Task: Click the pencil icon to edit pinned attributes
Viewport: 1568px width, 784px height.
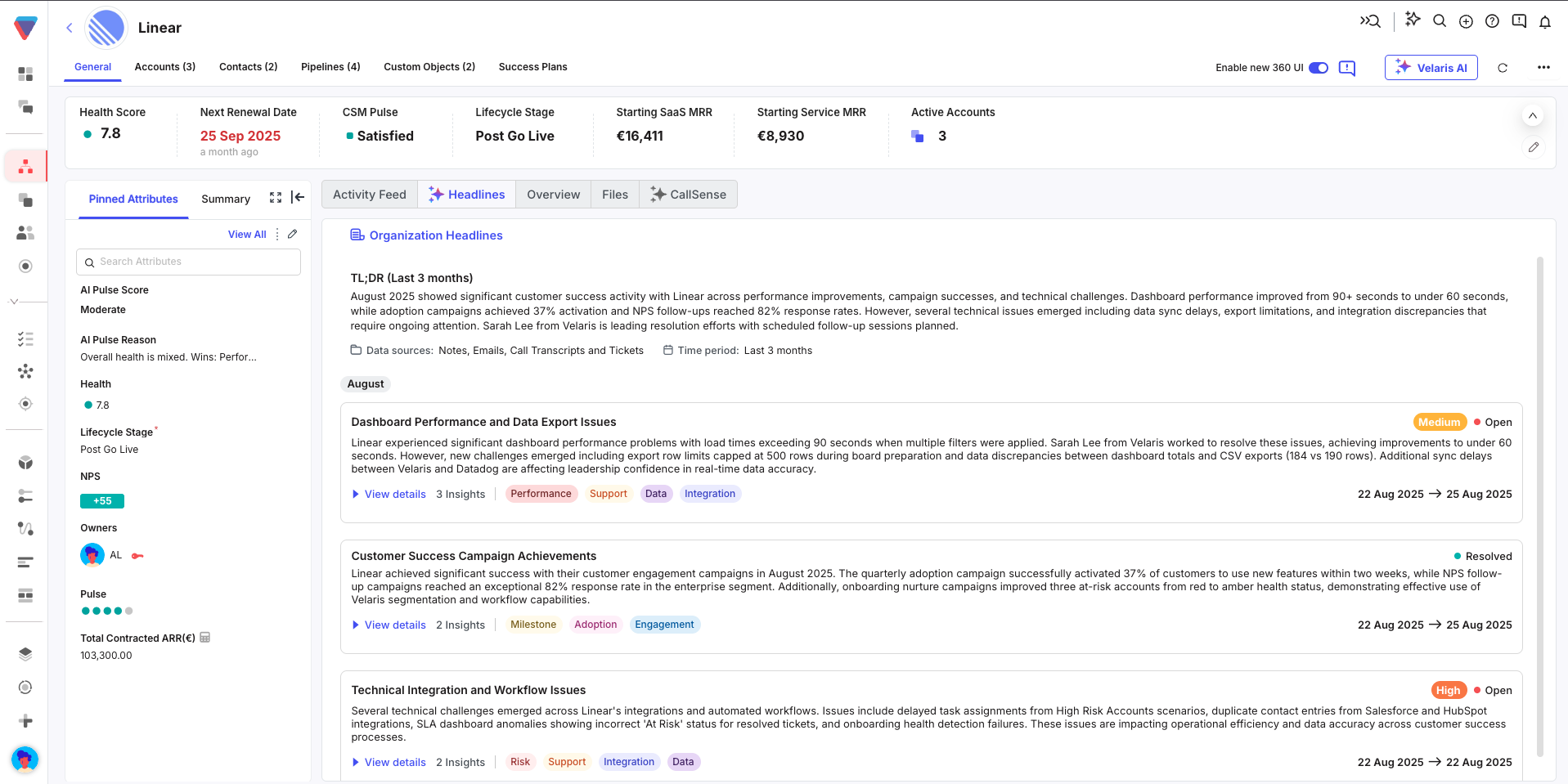Action: pos(292,235)
